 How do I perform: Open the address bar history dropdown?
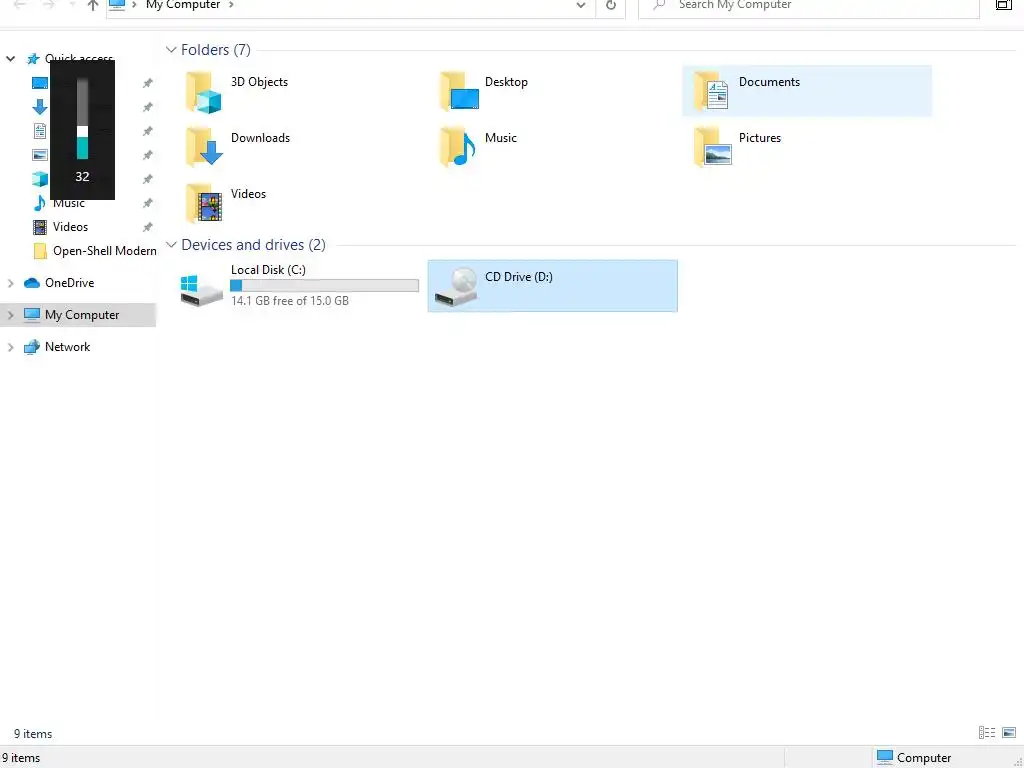581,5
